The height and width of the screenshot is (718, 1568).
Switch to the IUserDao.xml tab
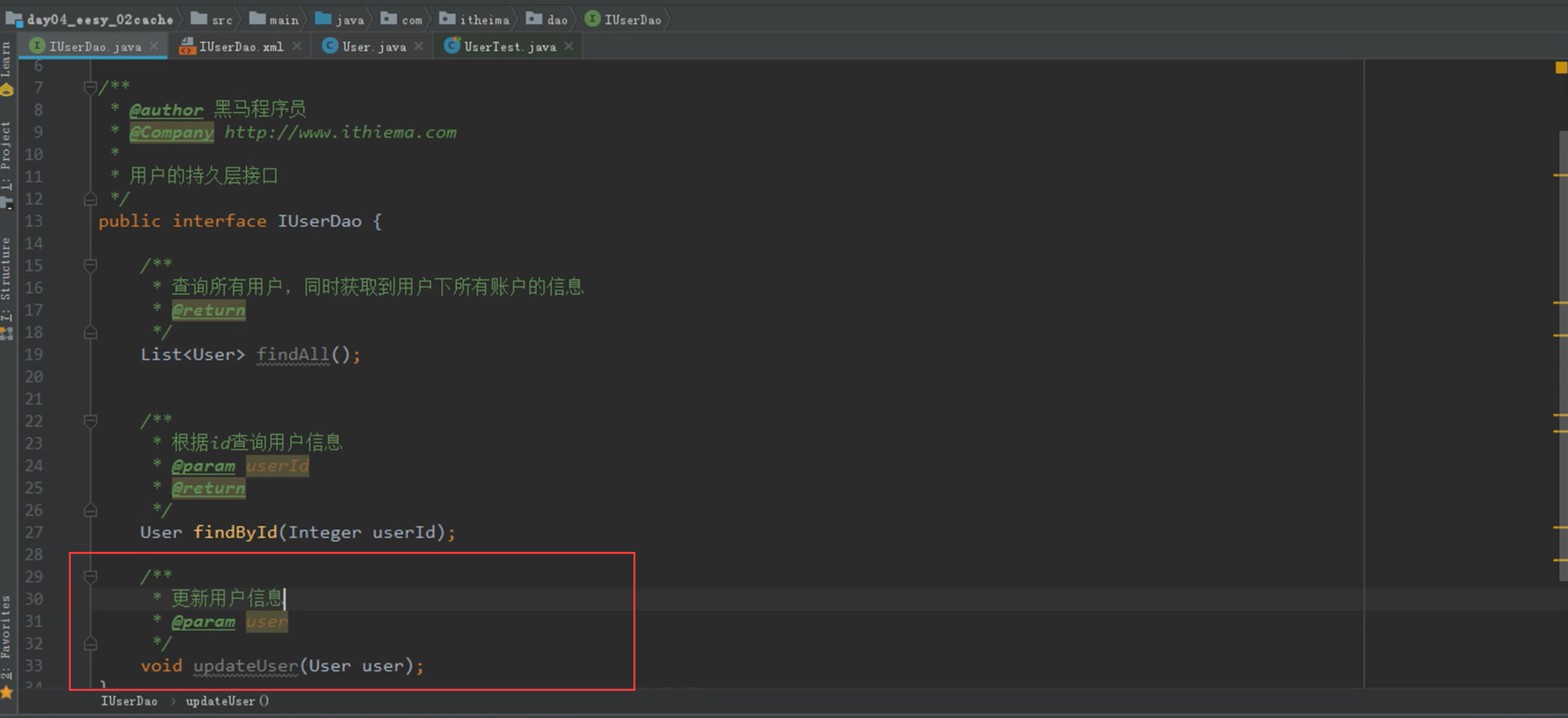(x=240, y=47)
